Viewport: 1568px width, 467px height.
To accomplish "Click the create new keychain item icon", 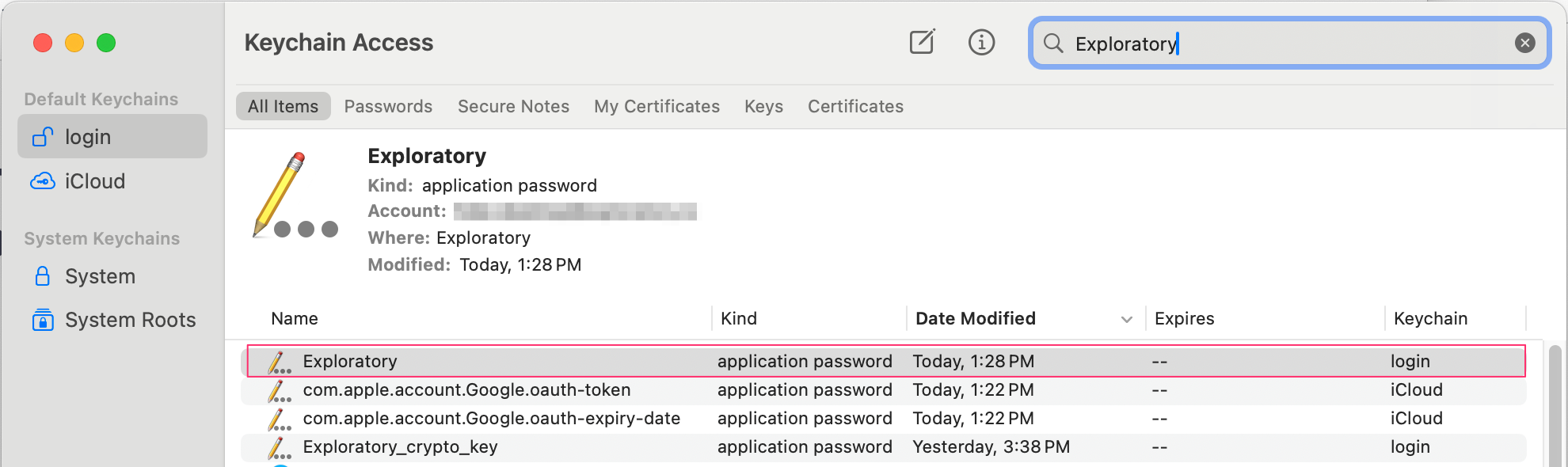I will pos(922,42).
